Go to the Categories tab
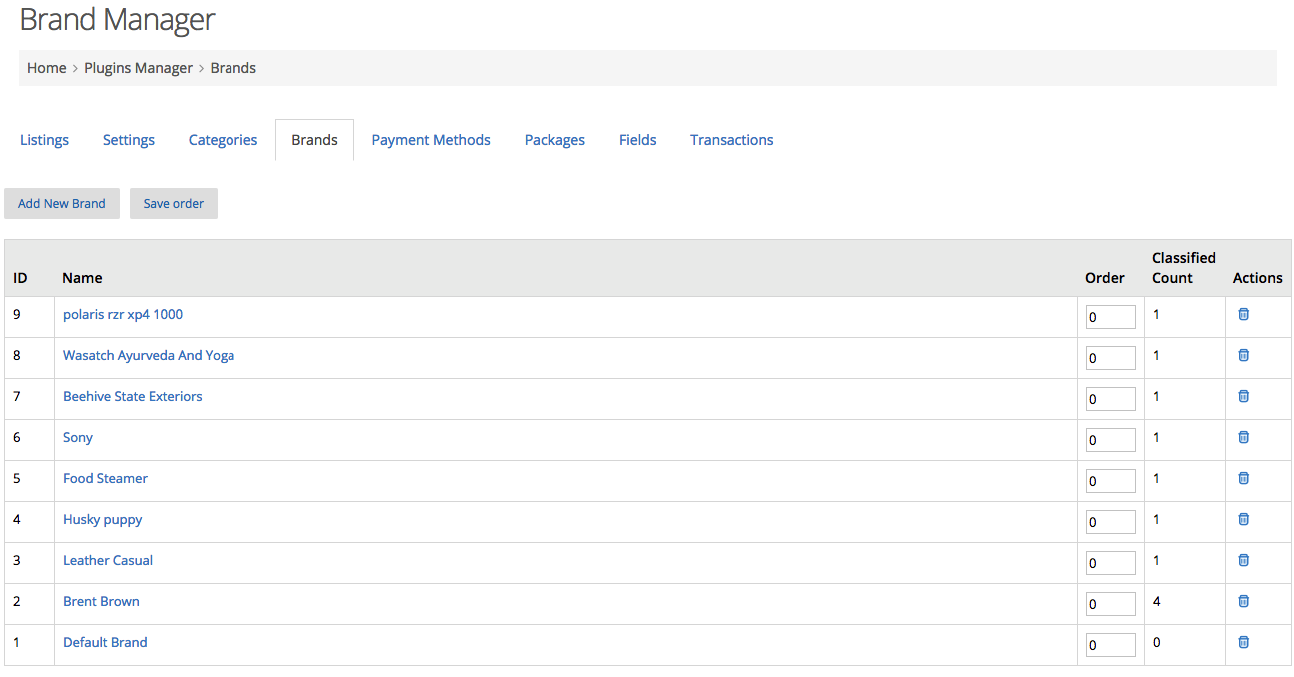The image size is (1294, 677). 223,140
